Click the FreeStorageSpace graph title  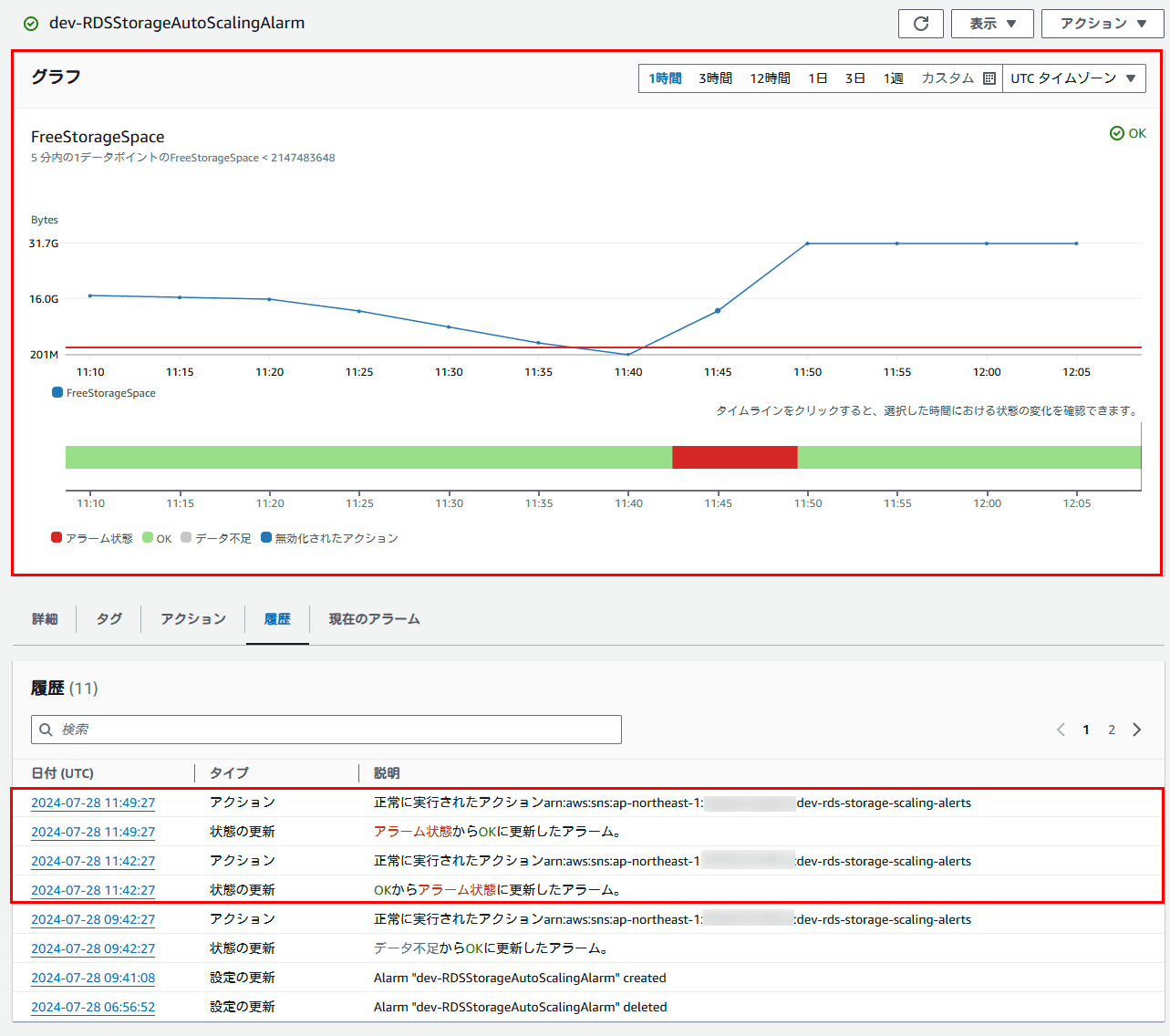(x=98, y=137)
